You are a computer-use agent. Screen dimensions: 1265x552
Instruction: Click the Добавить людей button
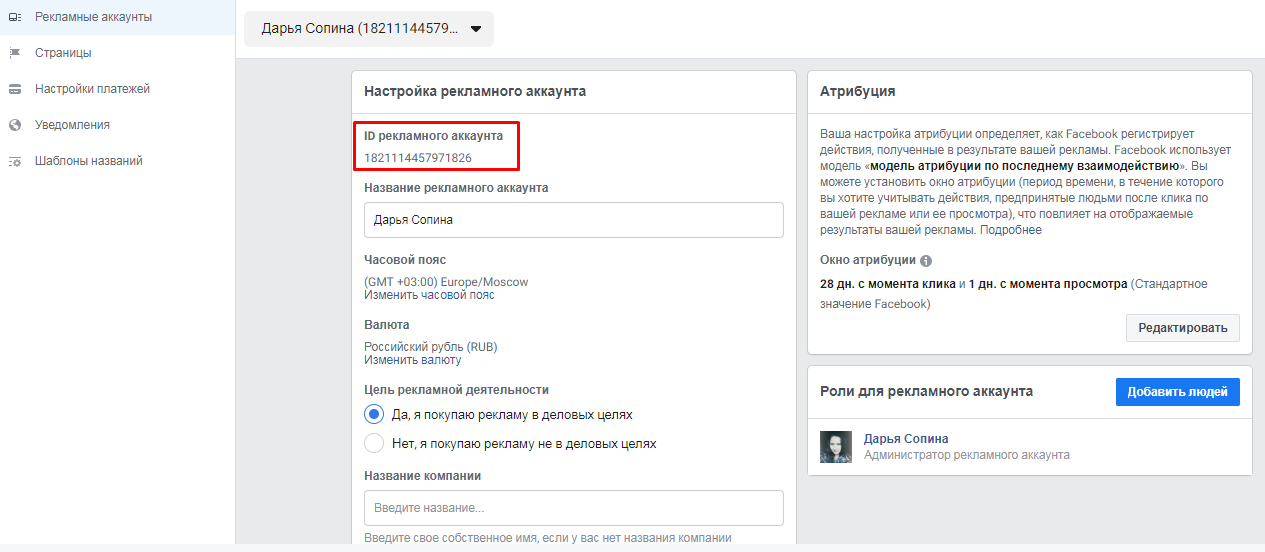click(1177, 392)
